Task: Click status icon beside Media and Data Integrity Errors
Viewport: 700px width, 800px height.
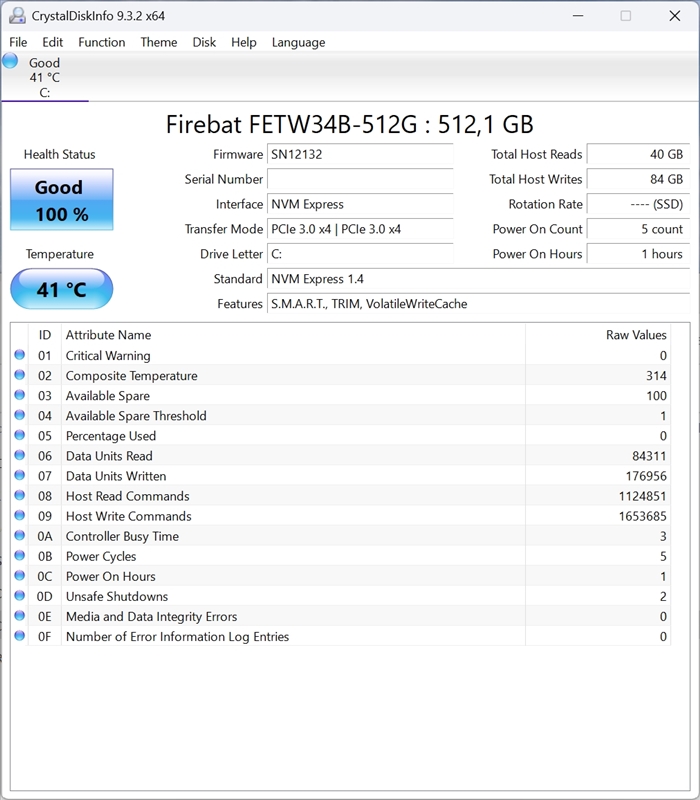Action: point(20,616)
